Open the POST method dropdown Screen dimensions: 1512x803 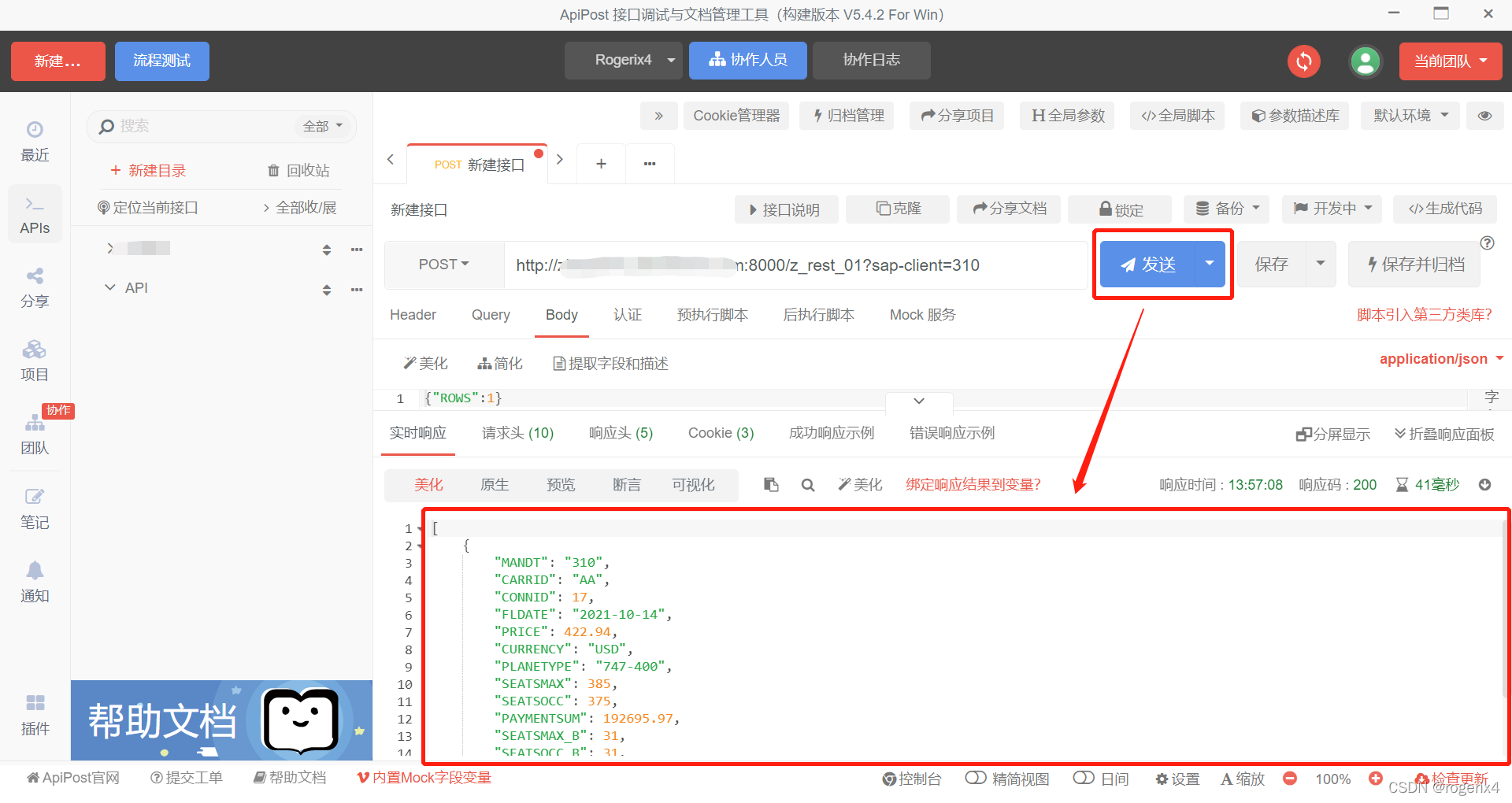coord(443,265)
